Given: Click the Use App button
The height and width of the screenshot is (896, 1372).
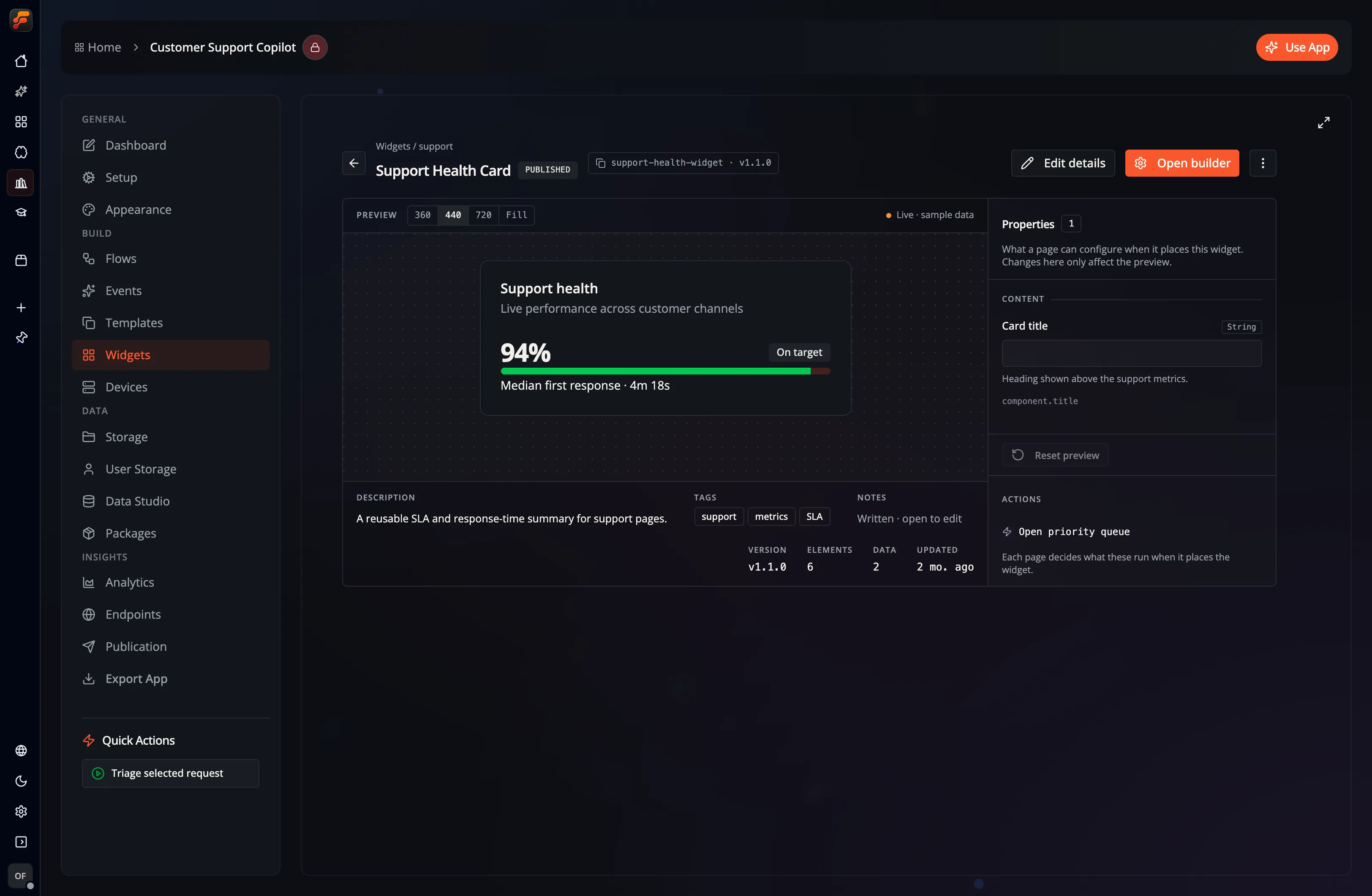Looking at the screenshot, I should pyautogui.click(x=1297, y=47).
